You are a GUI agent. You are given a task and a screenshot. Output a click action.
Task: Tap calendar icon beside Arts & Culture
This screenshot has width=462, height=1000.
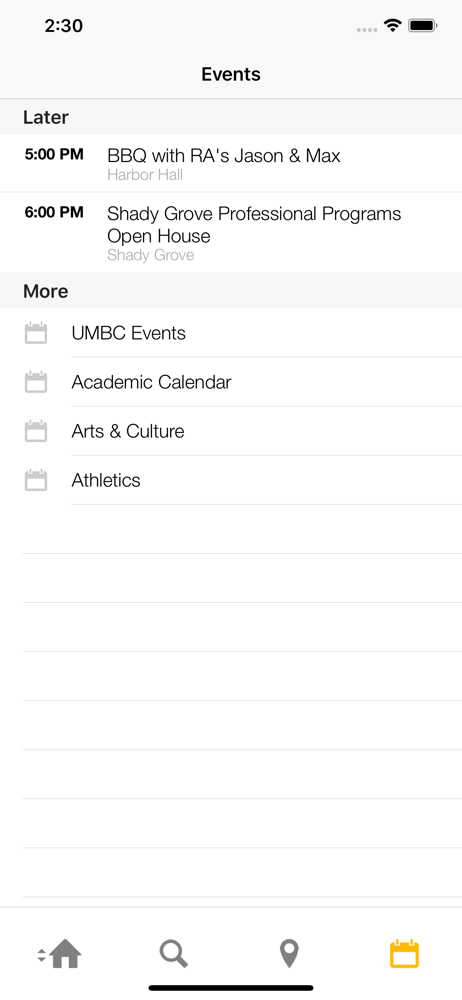36,431
